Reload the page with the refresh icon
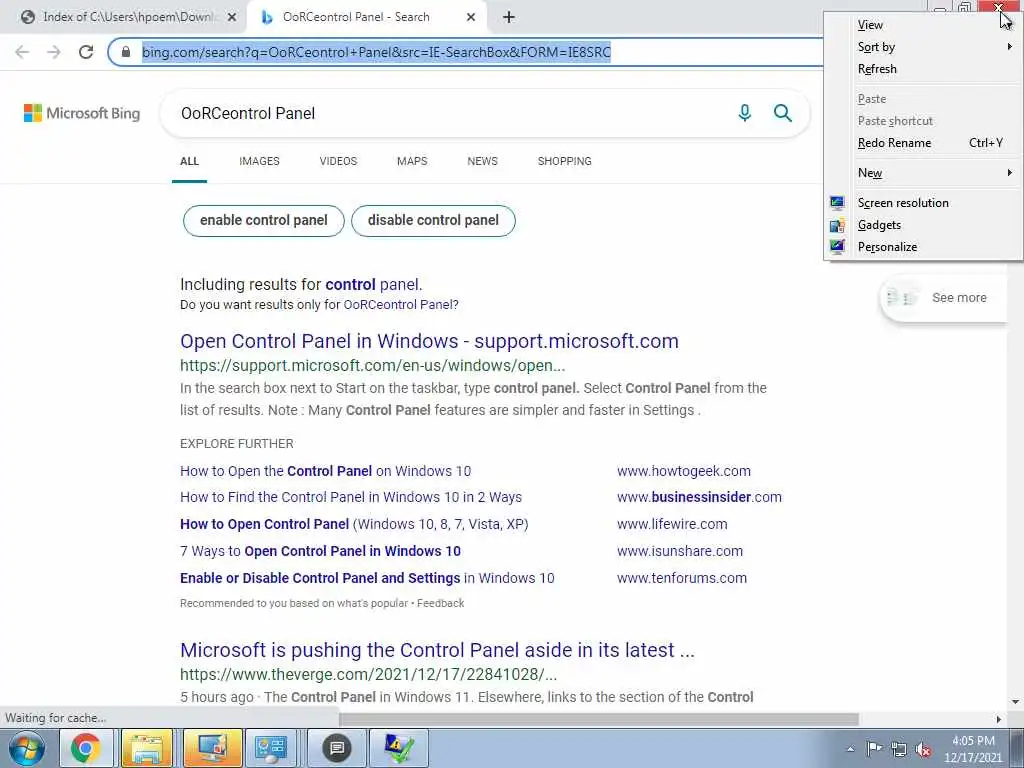The image size is (1024, 768). point(86,52)
